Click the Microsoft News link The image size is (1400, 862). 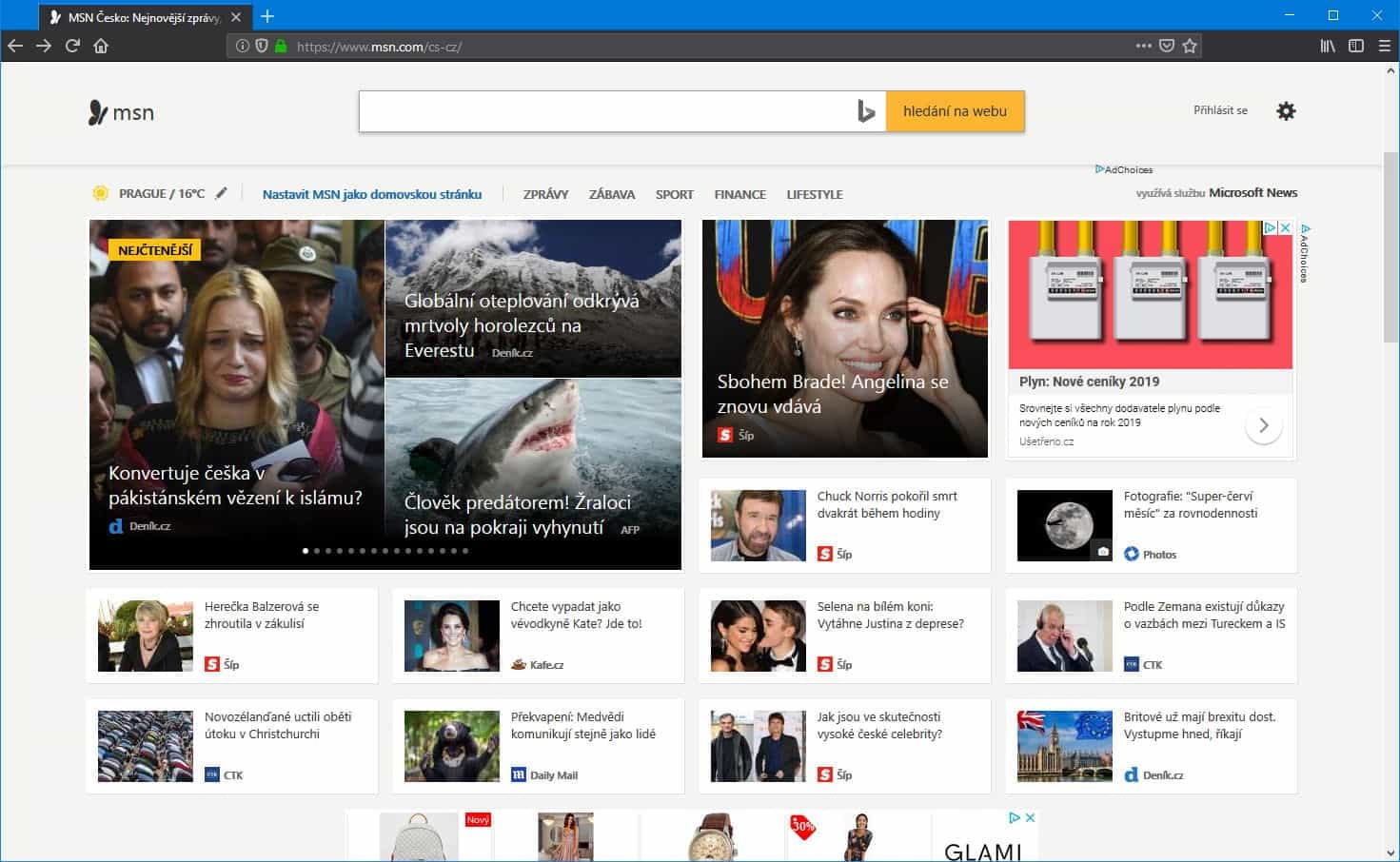point(1252,192)
